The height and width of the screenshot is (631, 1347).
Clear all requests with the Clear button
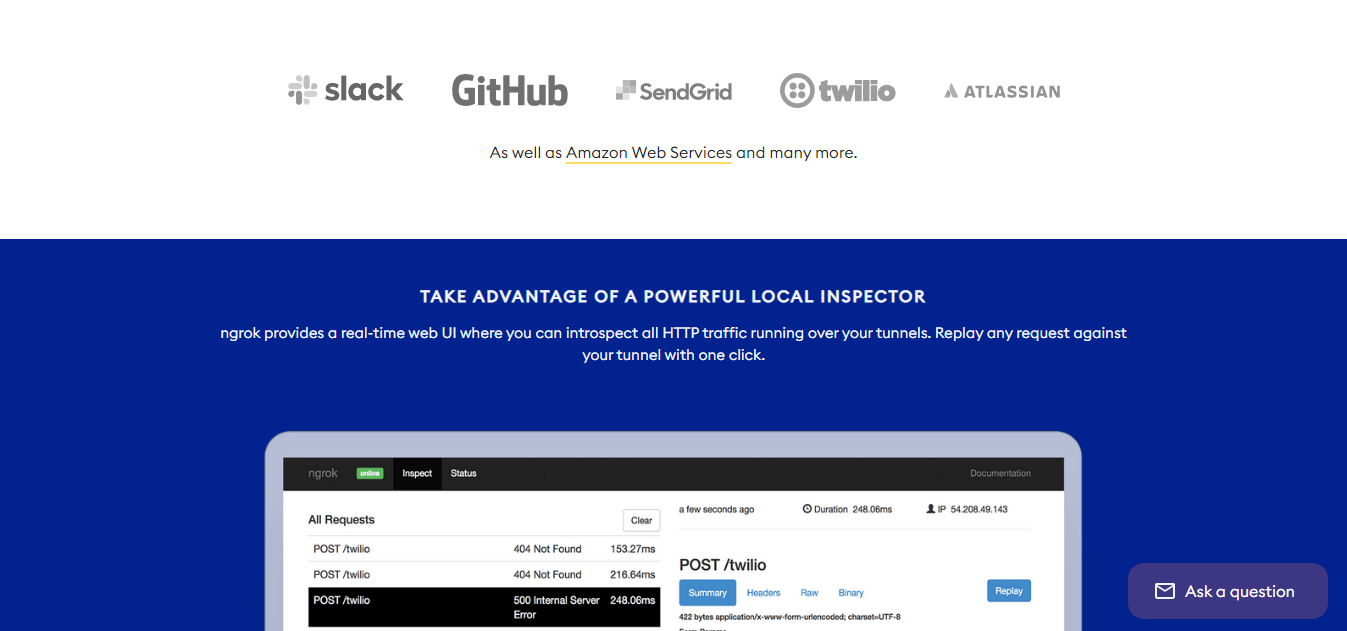pyautogui.click(x=642, y=520)
